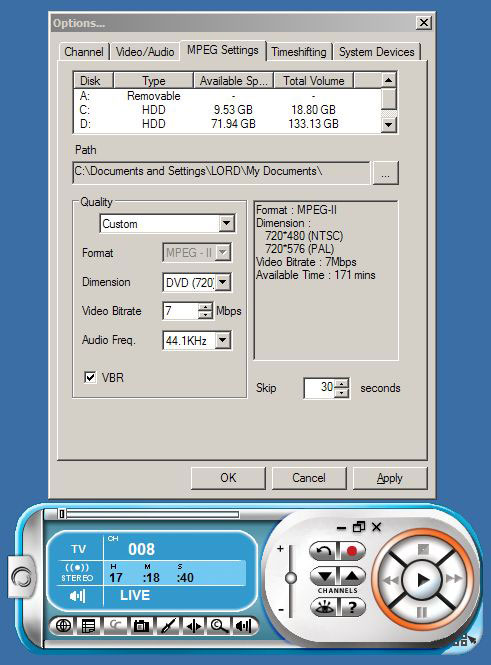This screenshot has width=491, height=665.
Task: Click the return-to-previous-channel arrow icon
Action: click(x=324, y=551)
